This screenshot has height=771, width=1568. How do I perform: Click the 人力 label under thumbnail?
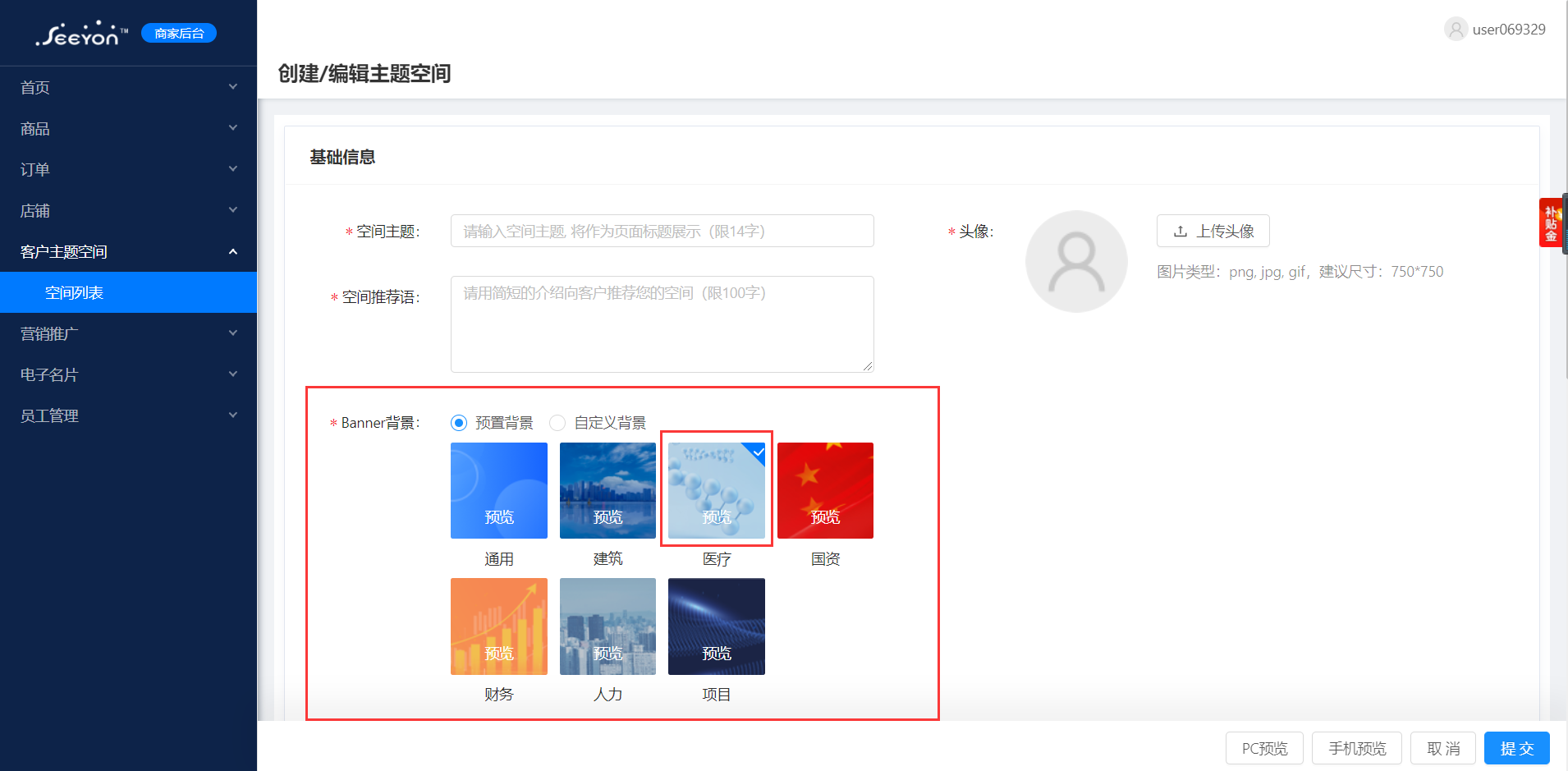pos(607,695)
